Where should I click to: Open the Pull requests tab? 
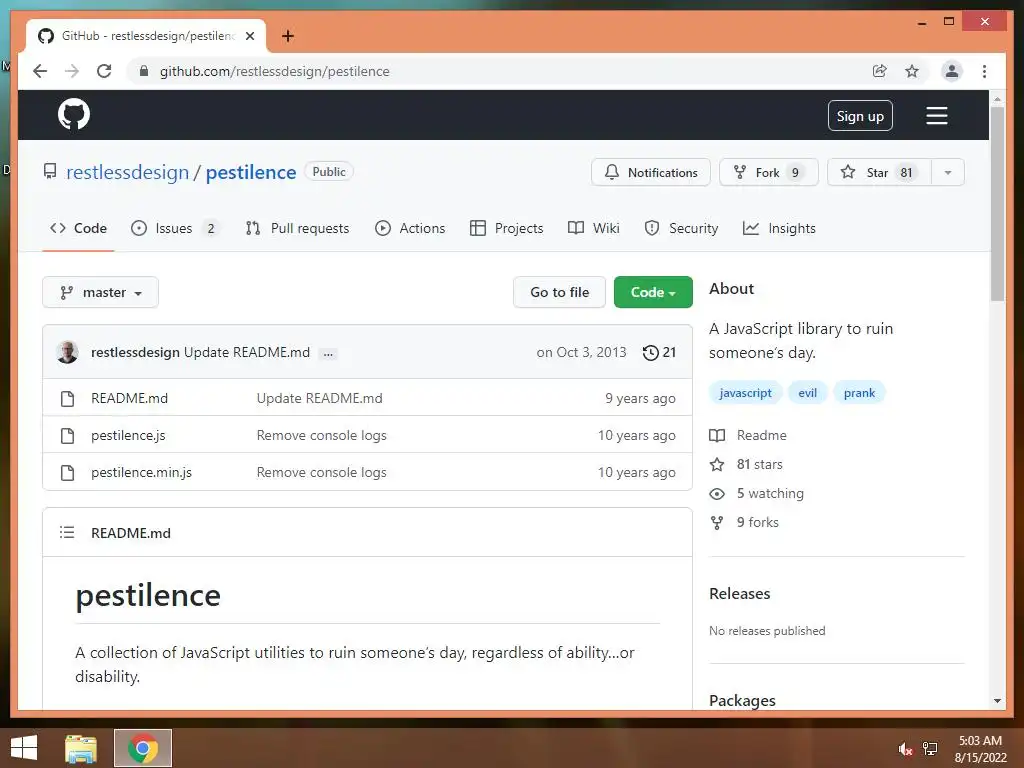click(x=297, y=228)
